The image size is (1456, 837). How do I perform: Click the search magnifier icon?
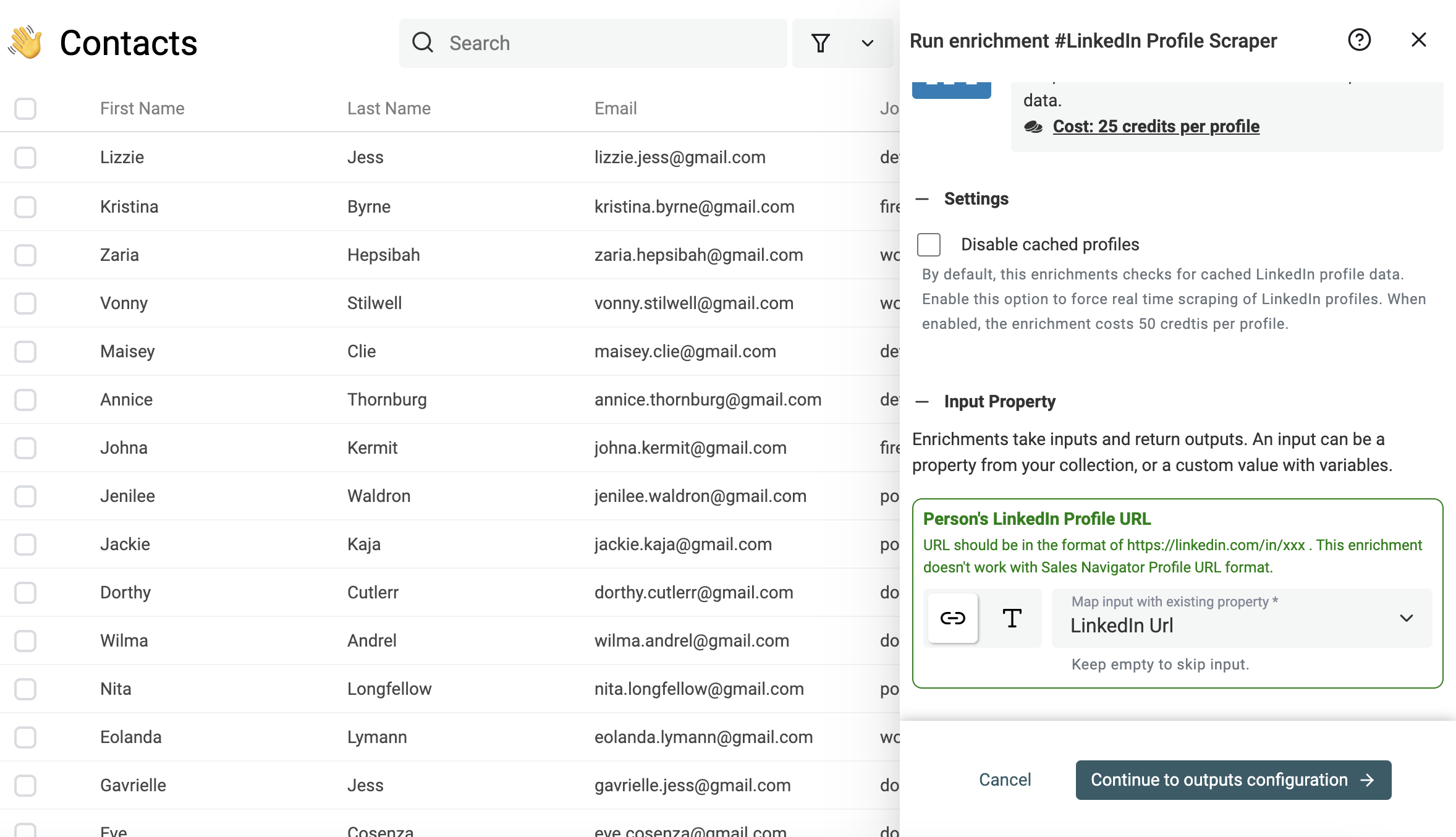tap(423, 43)
